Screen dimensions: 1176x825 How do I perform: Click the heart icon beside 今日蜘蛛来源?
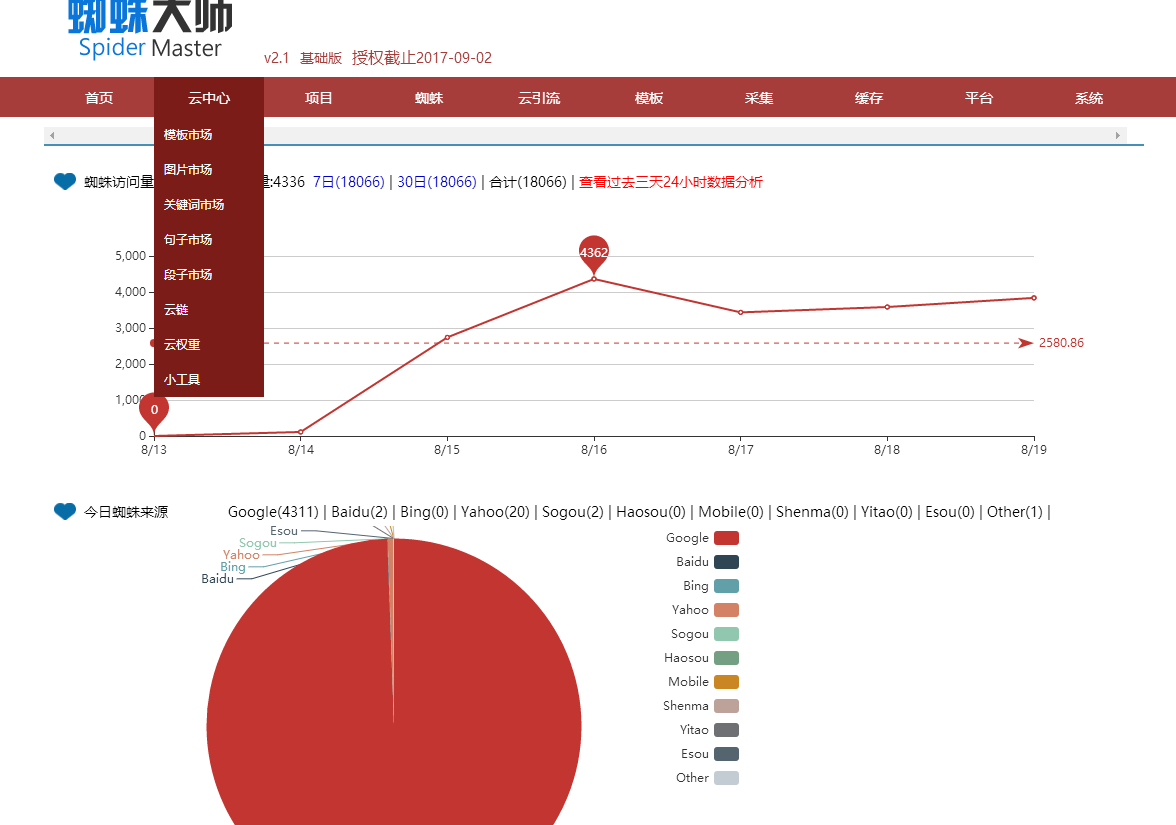tap(65, 512)
